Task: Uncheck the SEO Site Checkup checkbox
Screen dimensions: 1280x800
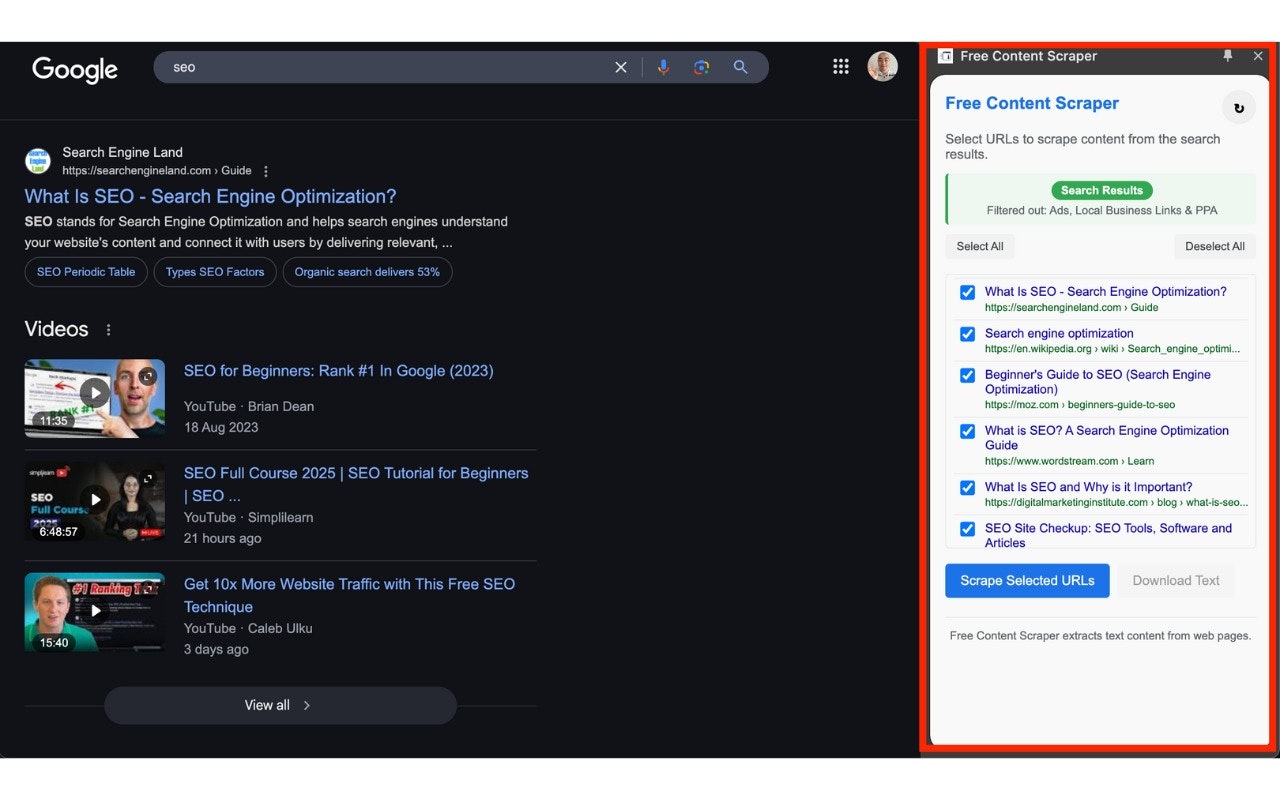Action: pyautogui.click(x=967, y=529)
